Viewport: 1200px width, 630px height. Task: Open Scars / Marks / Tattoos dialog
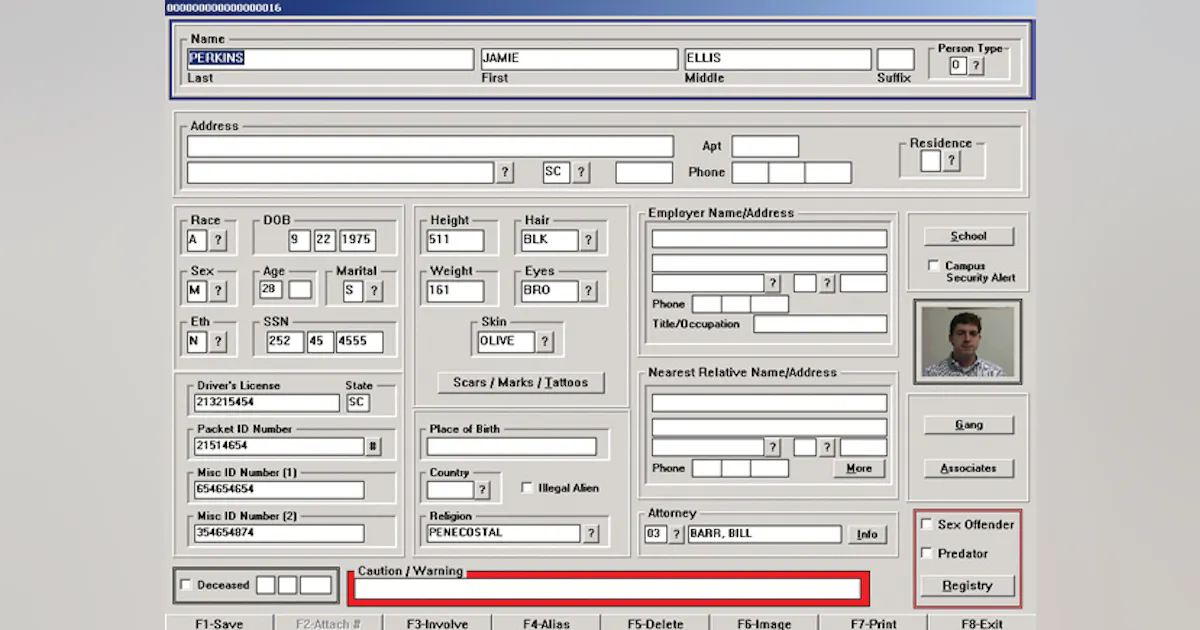point(521,383)
